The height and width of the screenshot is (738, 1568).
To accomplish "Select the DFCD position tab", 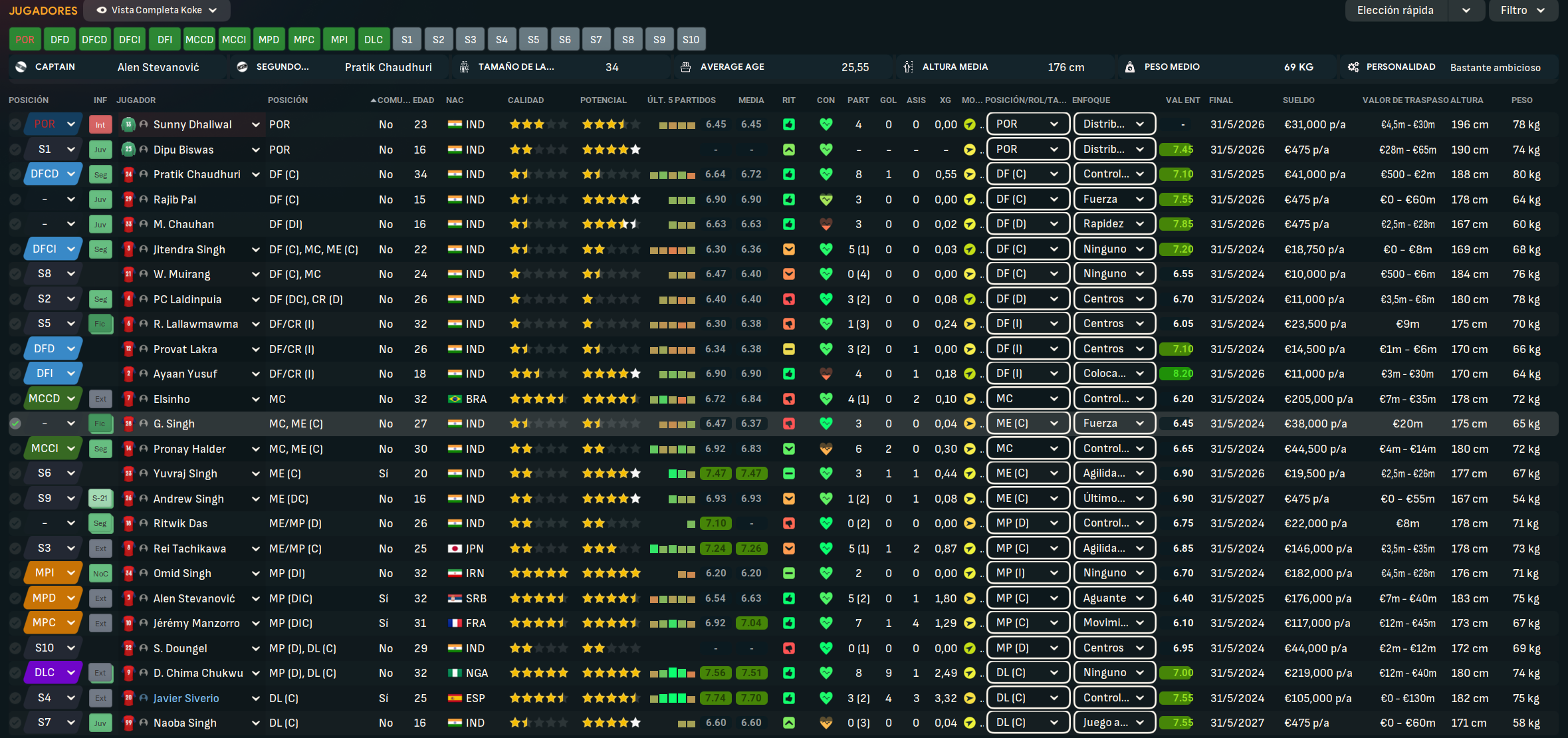I will tap(94, 39).
